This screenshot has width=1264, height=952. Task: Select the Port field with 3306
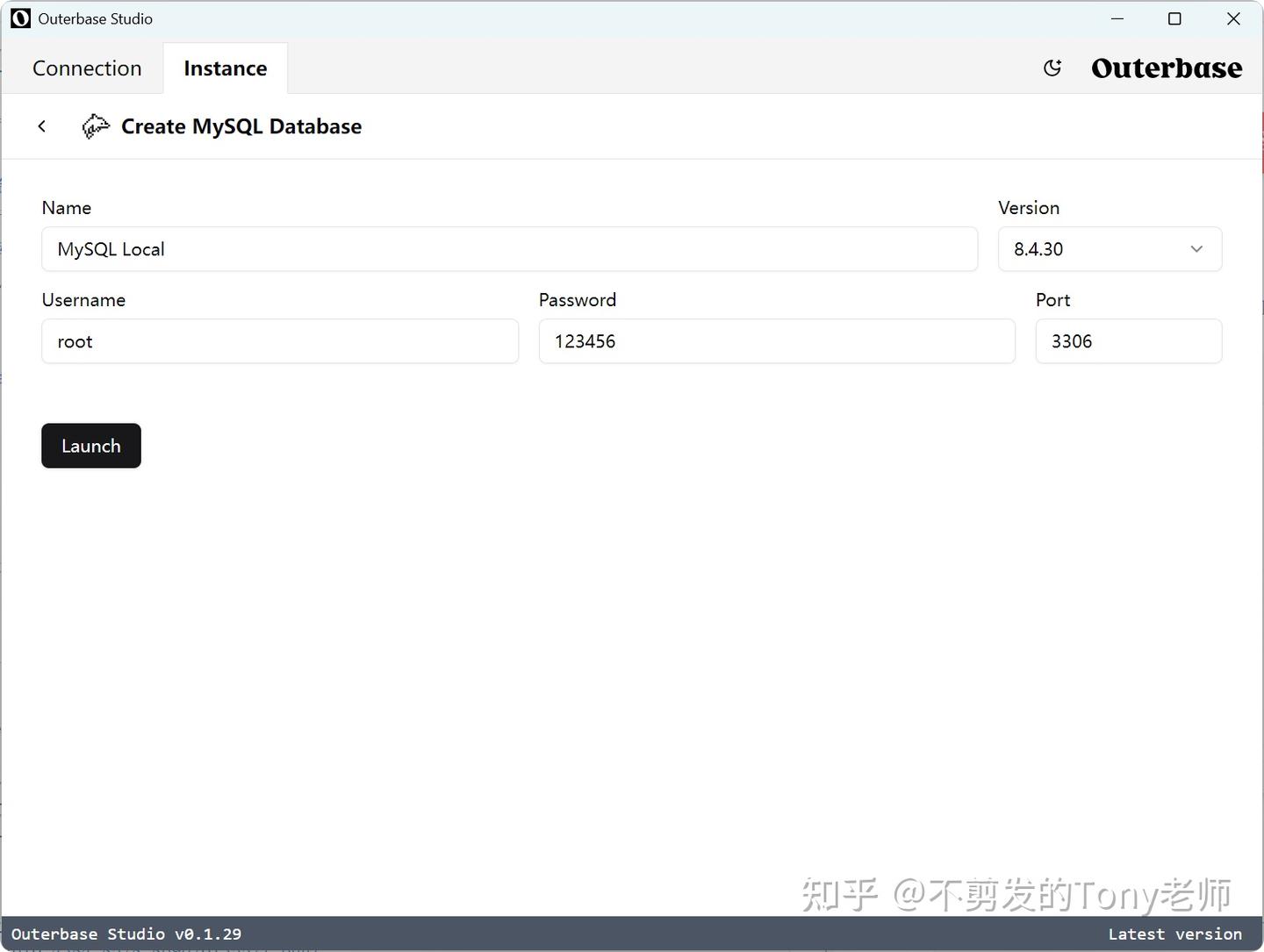pyautogui.click(x=1129, y=341)
